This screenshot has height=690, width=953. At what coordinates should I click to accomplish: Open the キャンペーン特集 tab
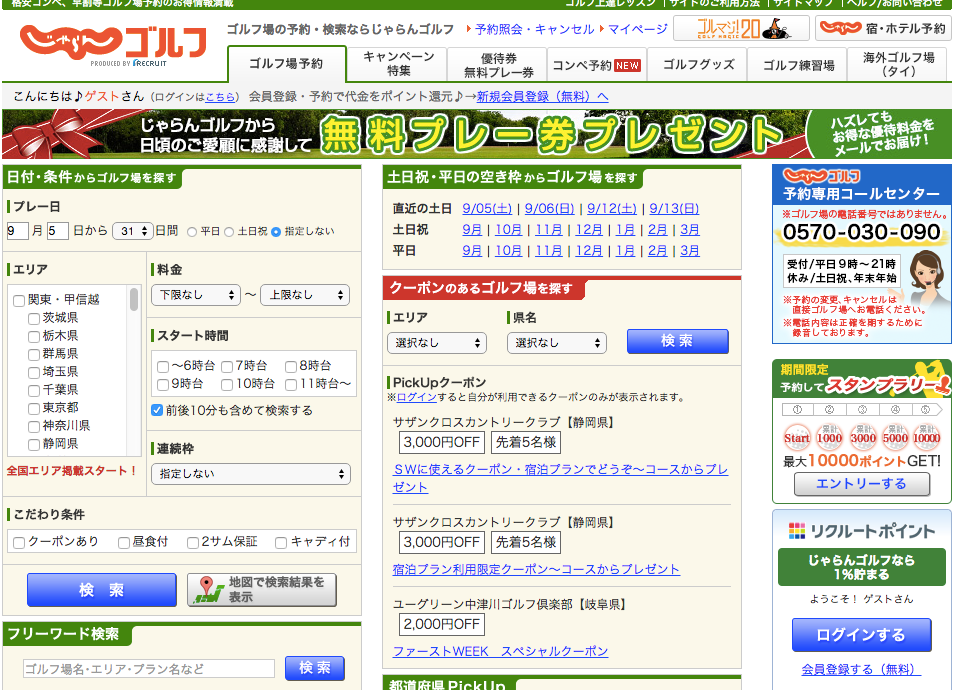[398, 64]
